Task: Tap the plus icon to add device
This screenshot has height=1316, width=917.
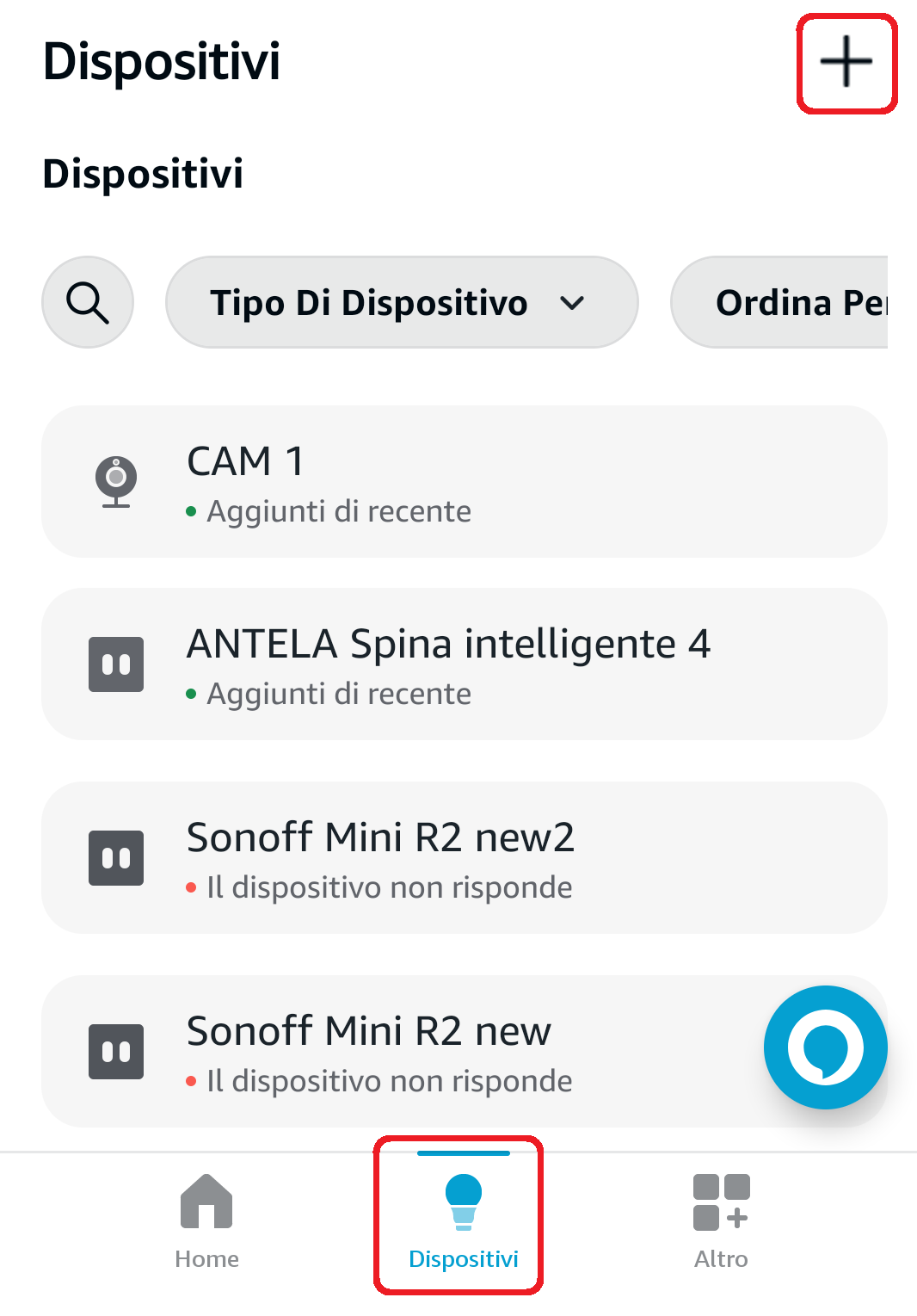Action: point(846,62)
